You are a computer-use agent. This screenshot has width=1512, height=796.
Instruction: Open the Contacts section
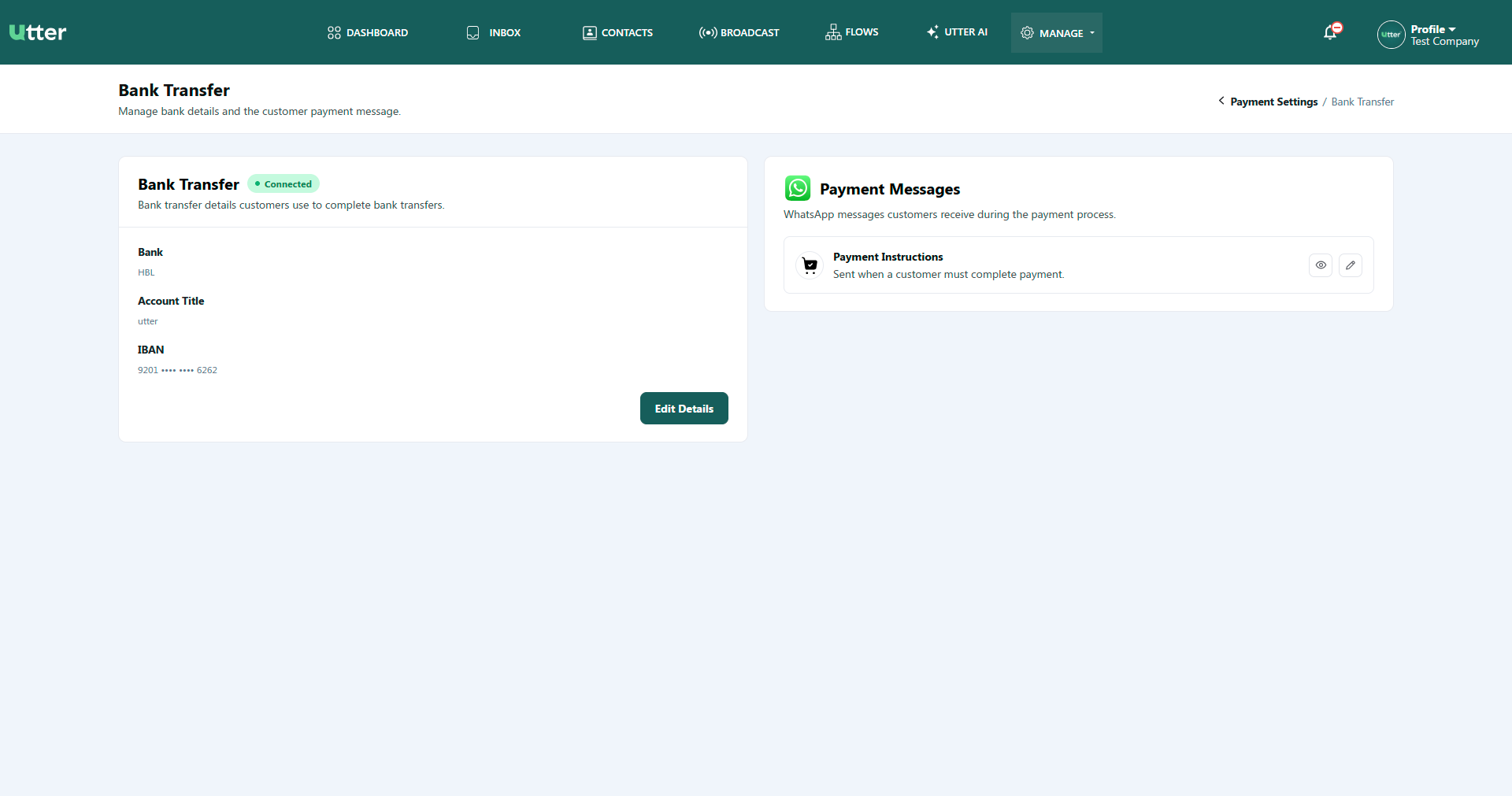click(617, 32)
